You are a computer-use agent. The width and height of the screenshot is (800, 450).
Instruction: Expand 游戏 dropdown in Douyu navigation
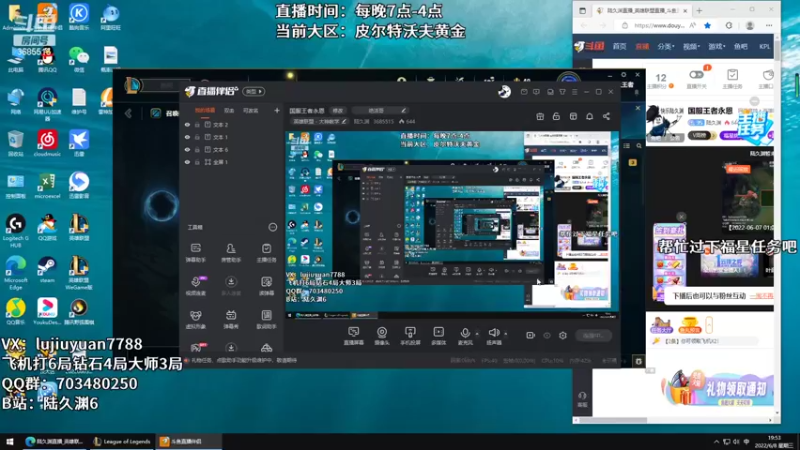[717, 46]
